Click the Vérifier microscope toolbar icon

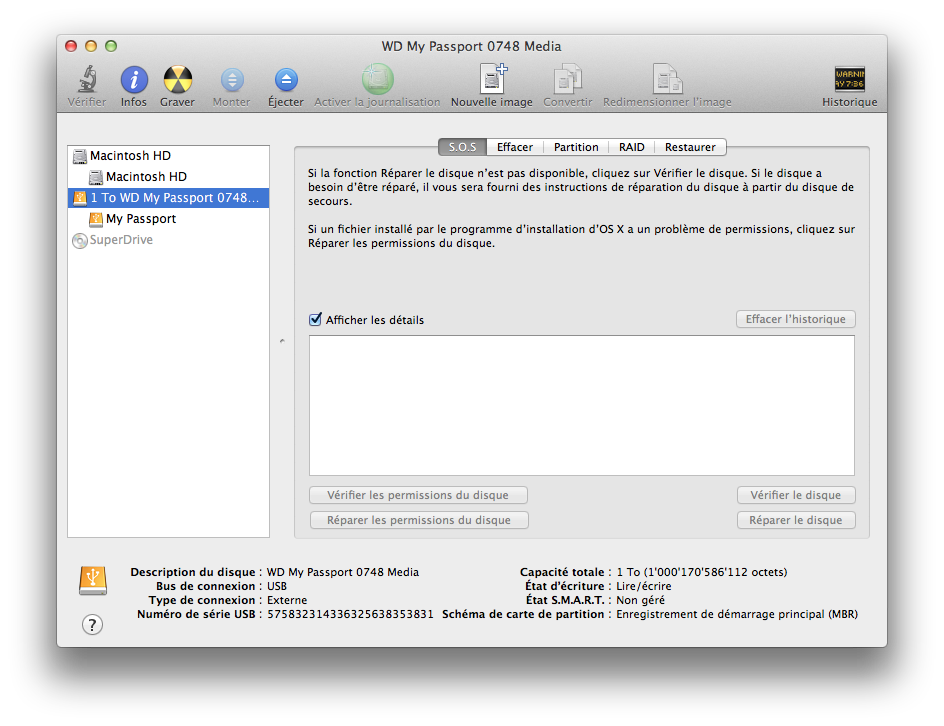tap(87, 81)
